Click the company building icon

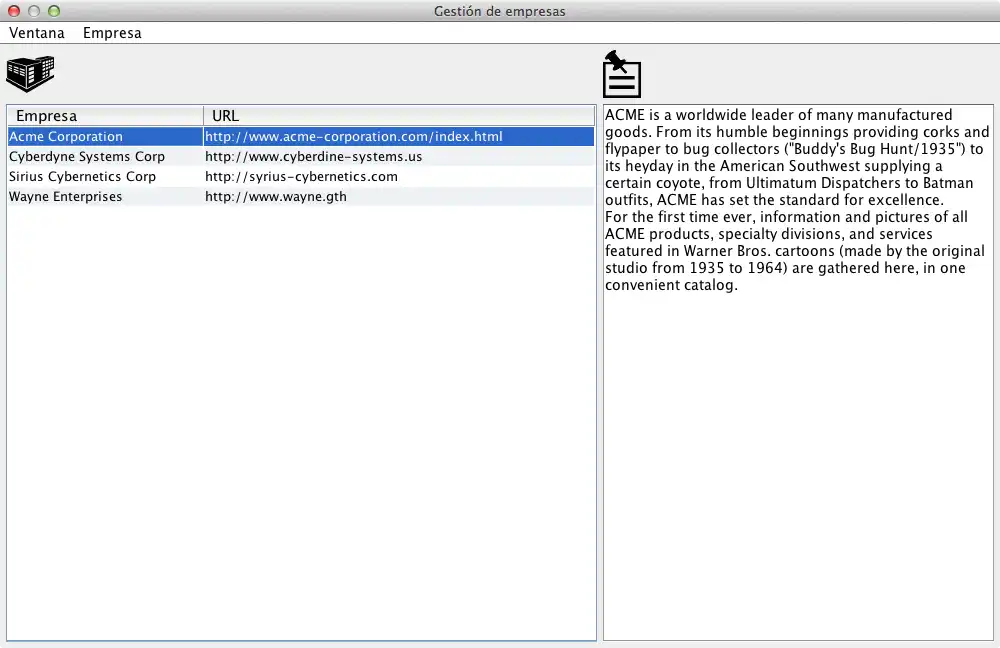[x=30, y=73]
